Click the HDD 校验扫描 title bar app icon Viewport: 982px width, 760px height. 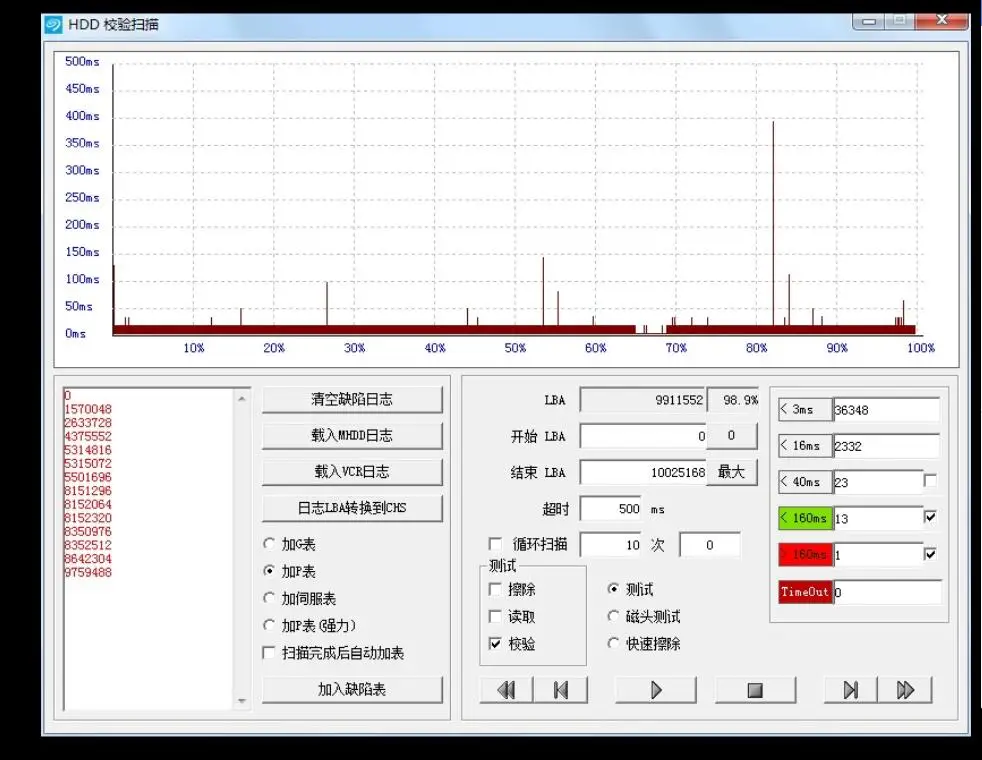(x=54, y=24)
